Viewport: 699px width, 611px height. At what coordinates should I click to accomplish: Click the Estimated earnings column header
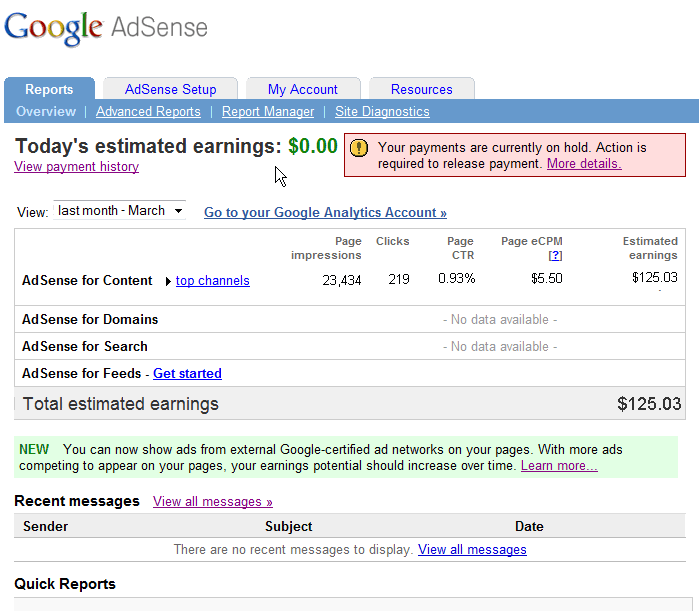(x=650, y=248)
